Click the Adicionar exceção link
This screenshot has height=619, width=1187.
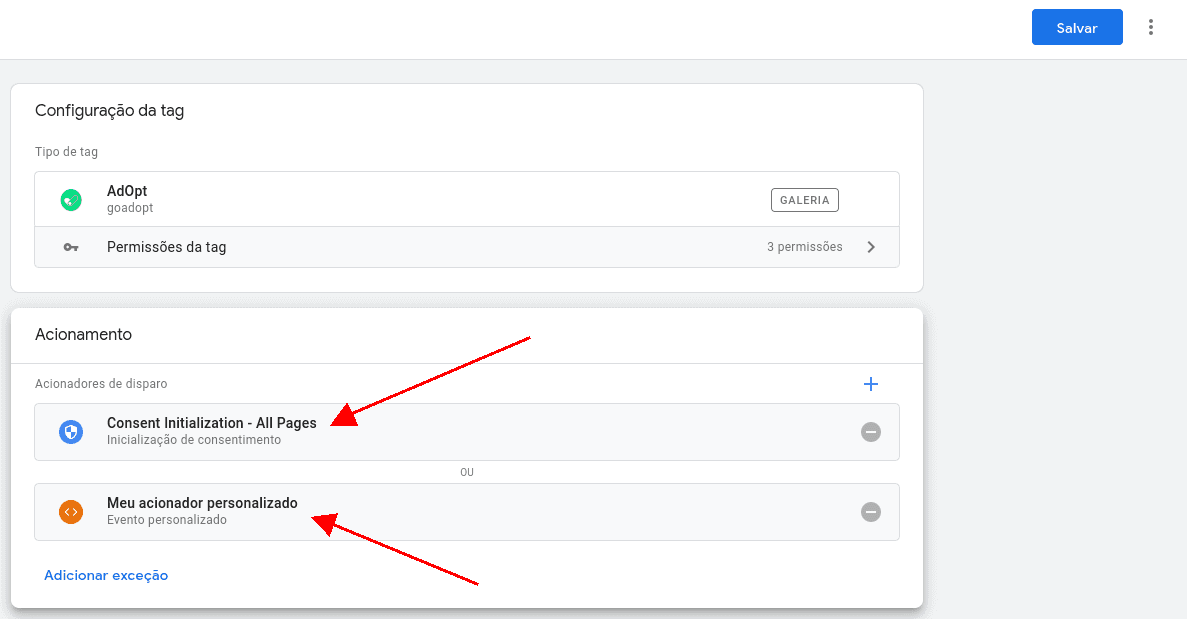tap(106, 575)
